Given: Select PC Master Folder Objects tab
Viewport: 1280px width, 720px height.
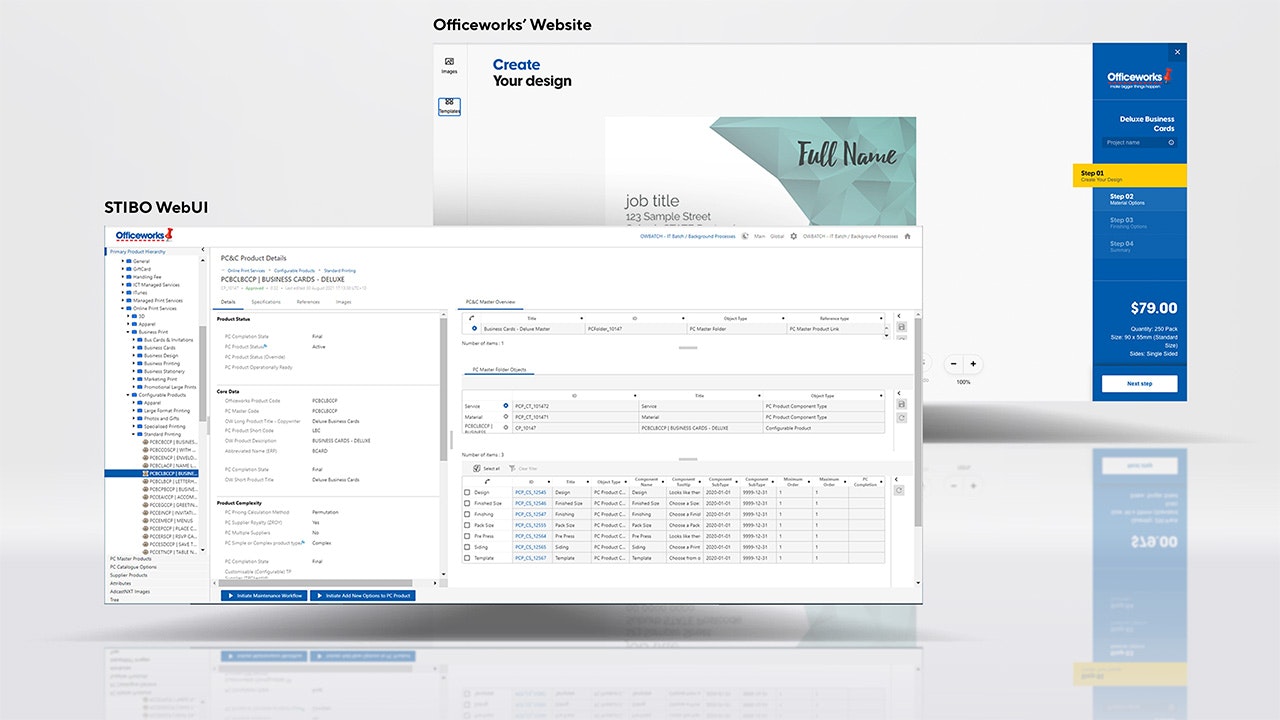Looking at the screenshot, I should (x=499, y=369).
